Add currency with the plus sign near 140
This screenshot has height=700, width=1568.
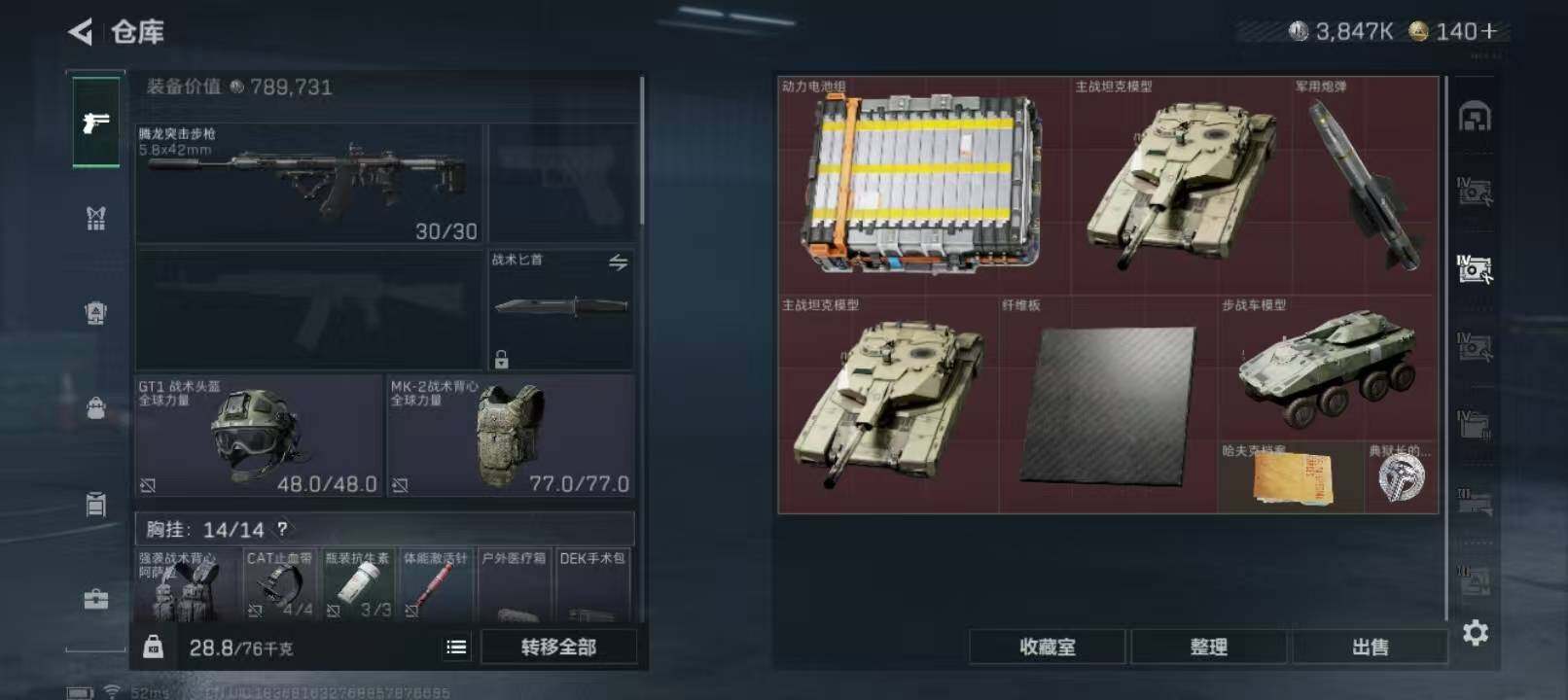(x=1488, y=32)
